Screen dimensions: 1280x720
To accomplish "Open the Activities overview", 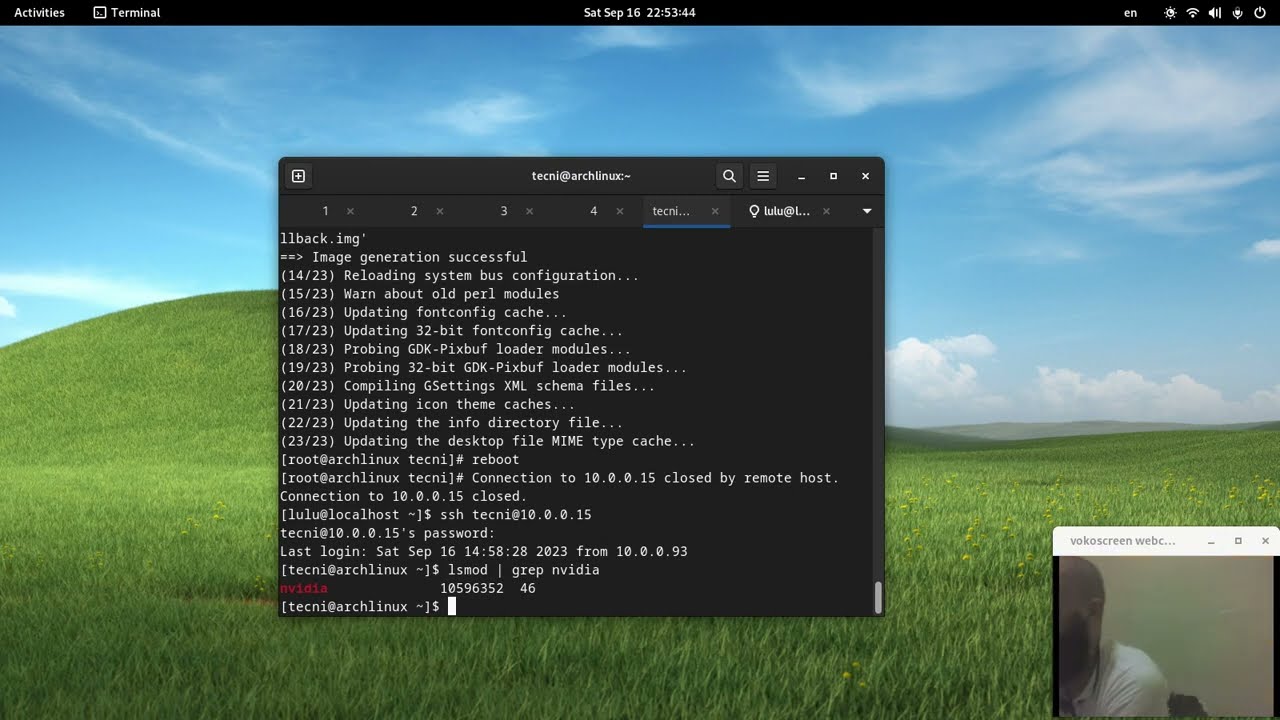I will 39,13.
